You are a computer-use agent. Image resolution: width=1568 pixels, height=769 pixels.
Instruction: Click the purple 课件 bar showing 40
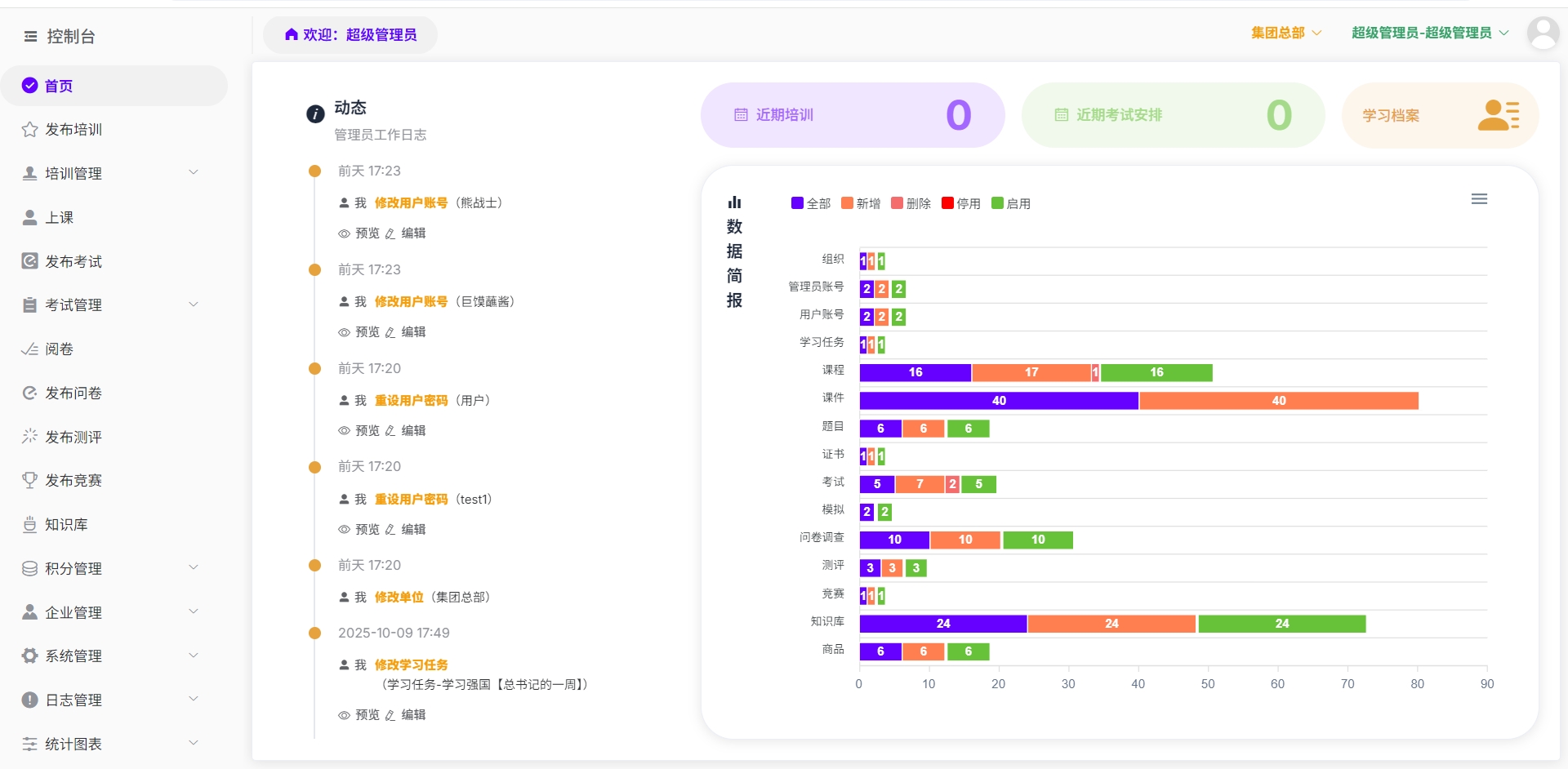[998, 401]
